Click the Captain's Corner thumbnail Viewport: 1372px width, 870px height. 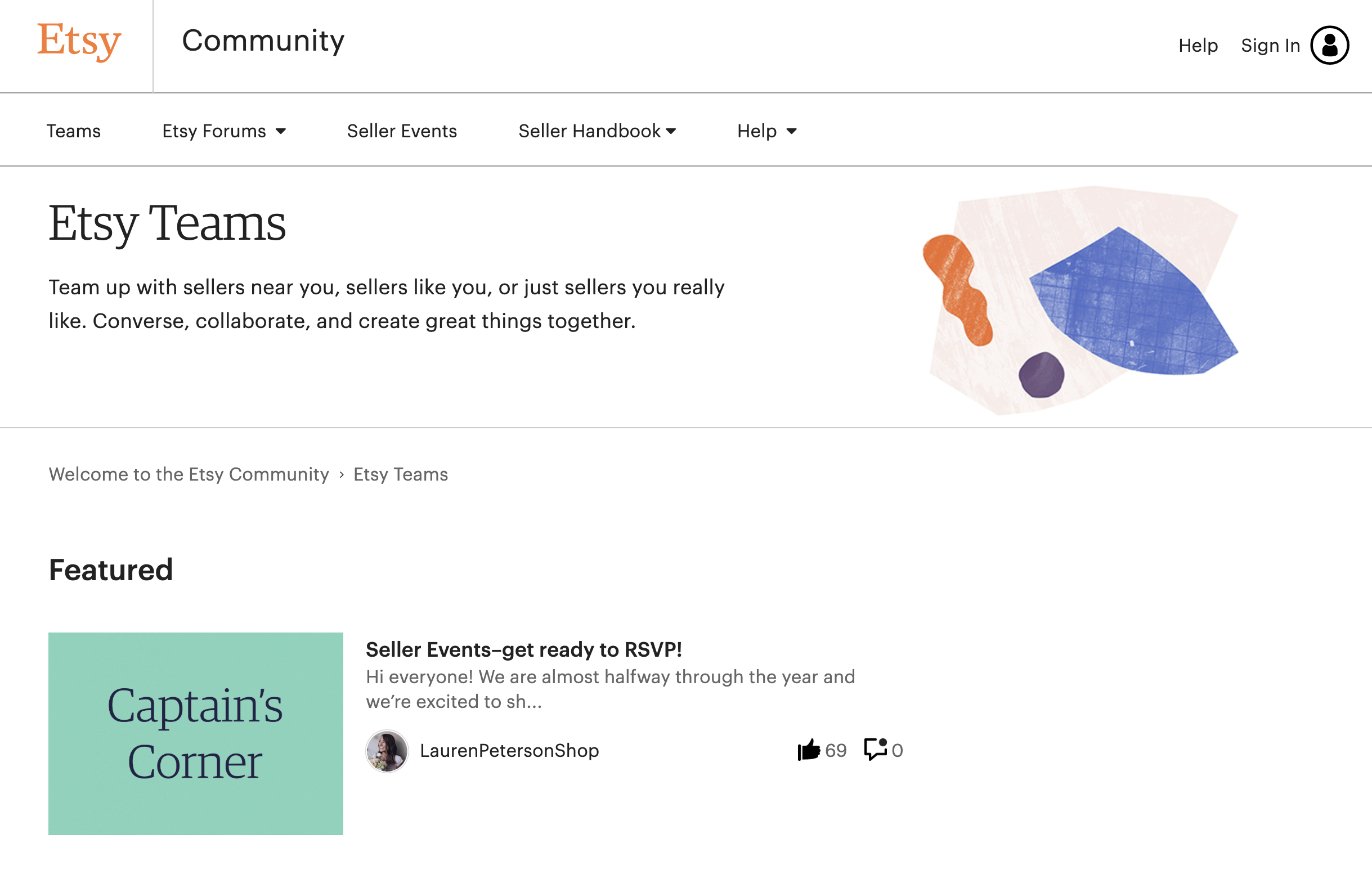click(x=195, y=734)
